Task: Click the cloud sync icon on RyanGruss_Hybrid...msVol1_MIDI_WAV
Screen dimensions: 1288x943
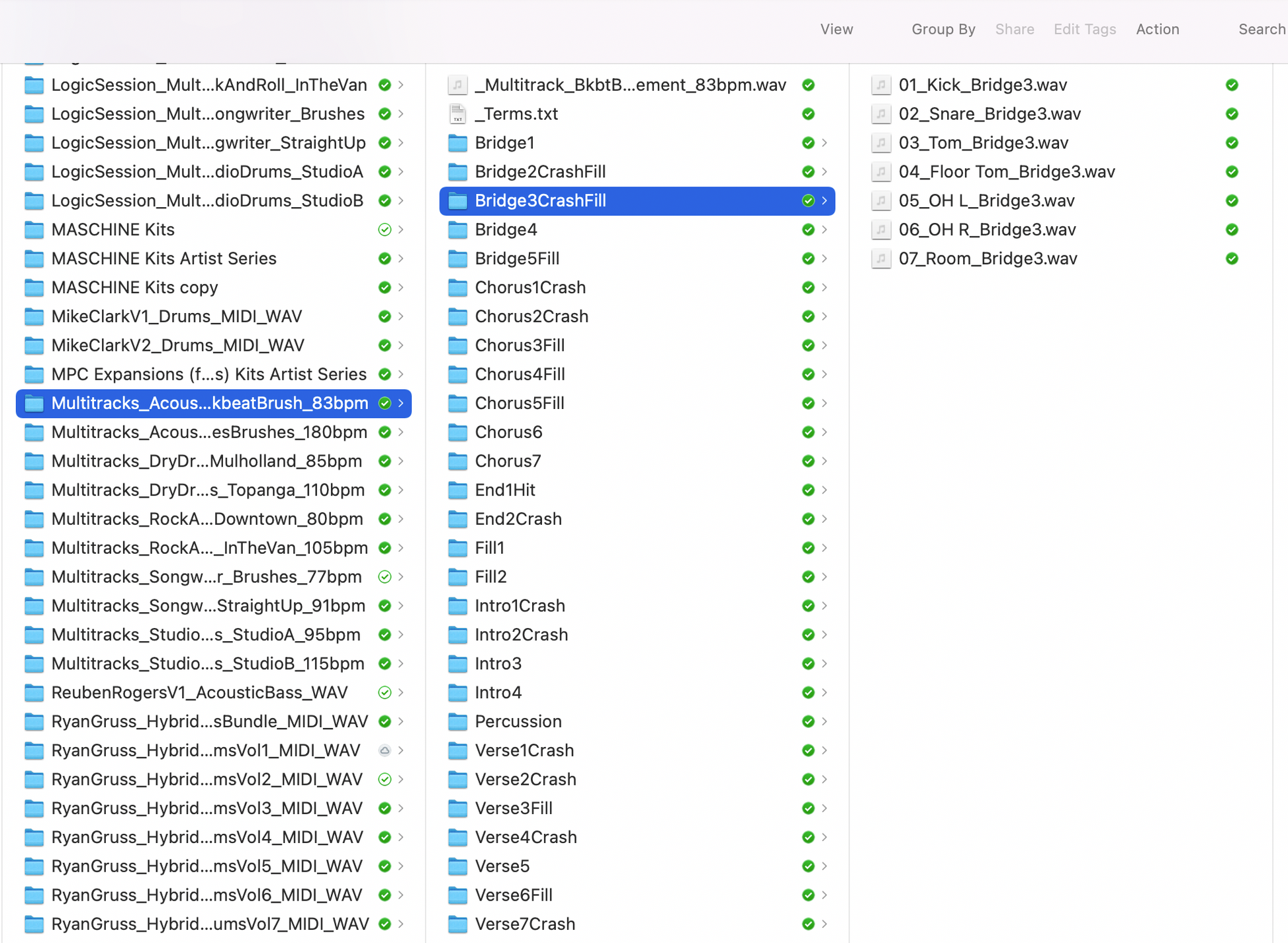Action: point(385,750)
